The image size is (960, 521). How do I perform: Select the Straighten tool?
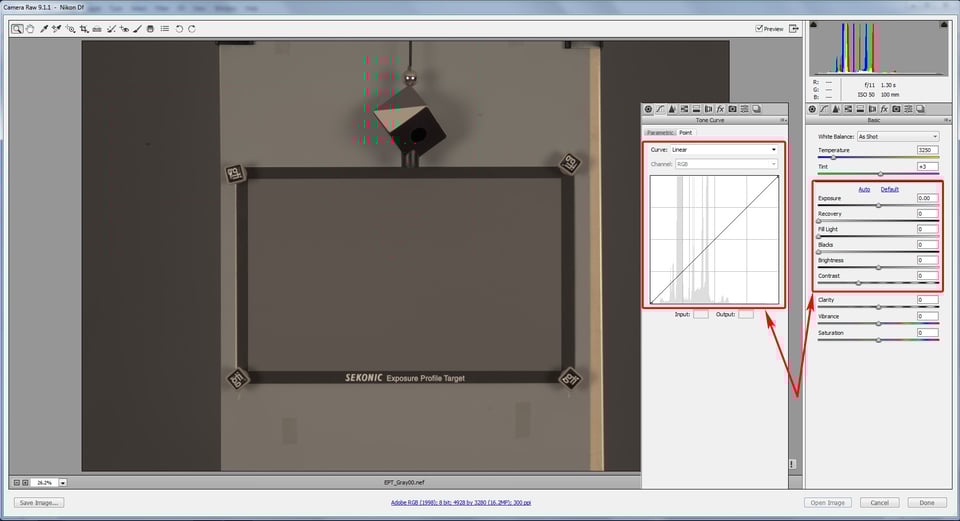(97, 29)
